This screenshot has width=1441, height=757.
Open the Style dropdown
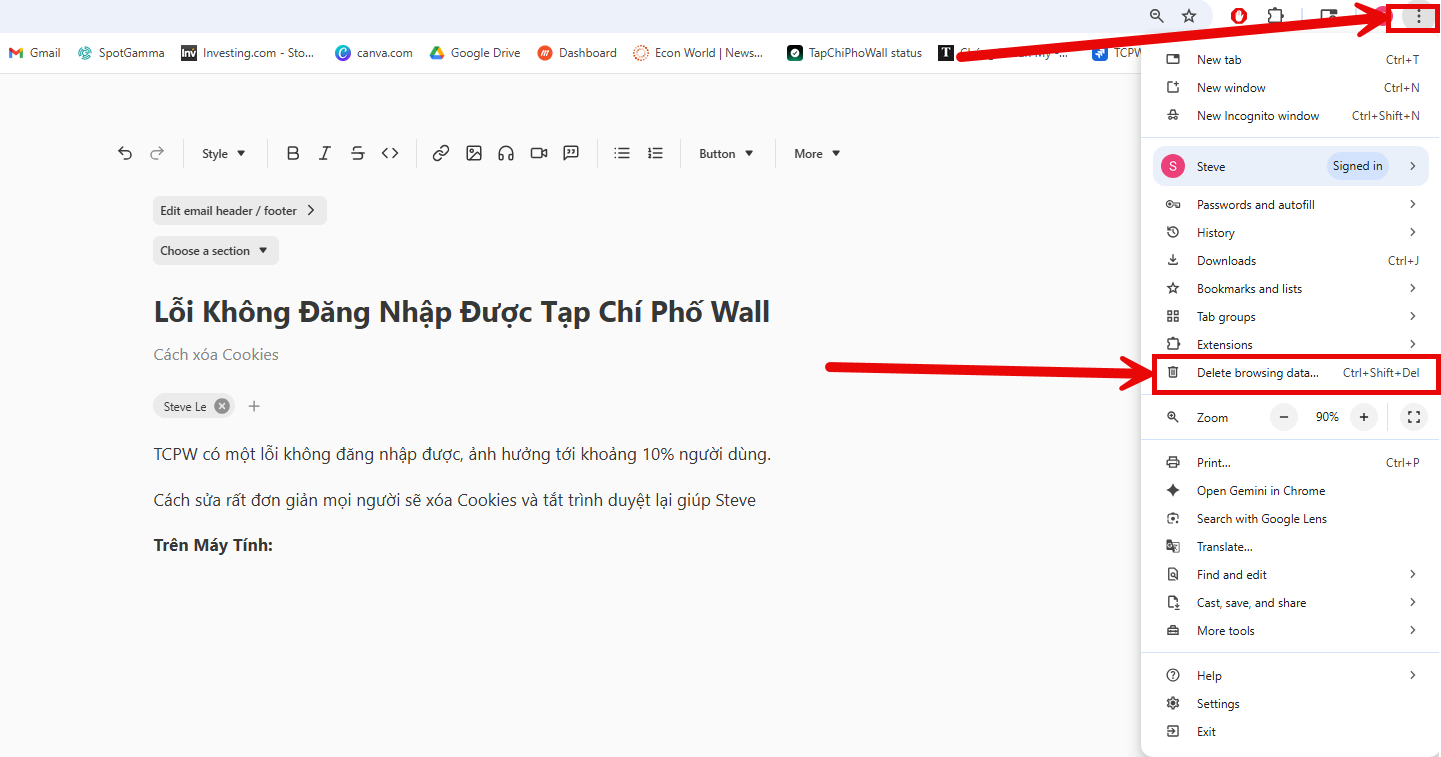(223, 154)
